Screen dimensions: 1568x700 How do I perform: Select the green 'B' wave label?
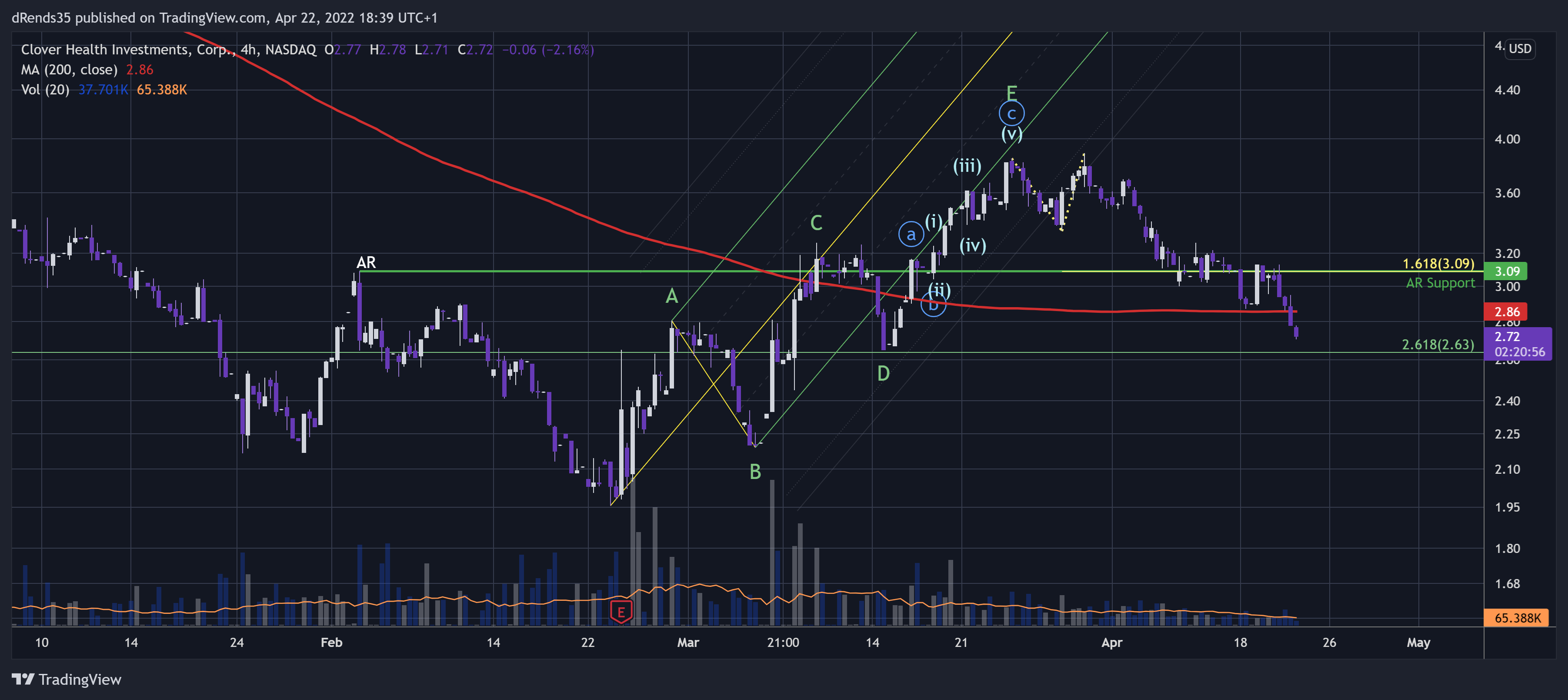pos(755,472)
